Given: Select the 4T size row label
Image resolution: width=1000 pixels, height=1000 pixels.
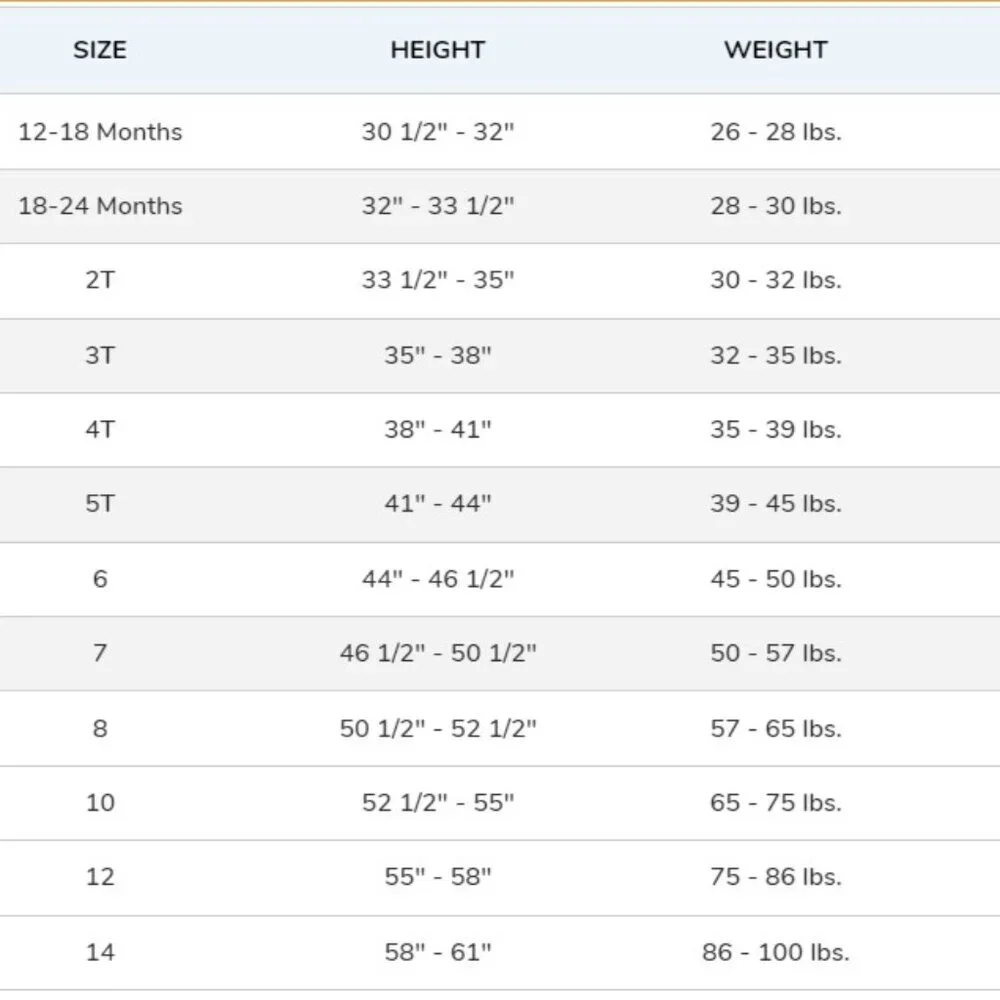Looking at the screenshot, I should pyautogui.click(x=100, y=429).
